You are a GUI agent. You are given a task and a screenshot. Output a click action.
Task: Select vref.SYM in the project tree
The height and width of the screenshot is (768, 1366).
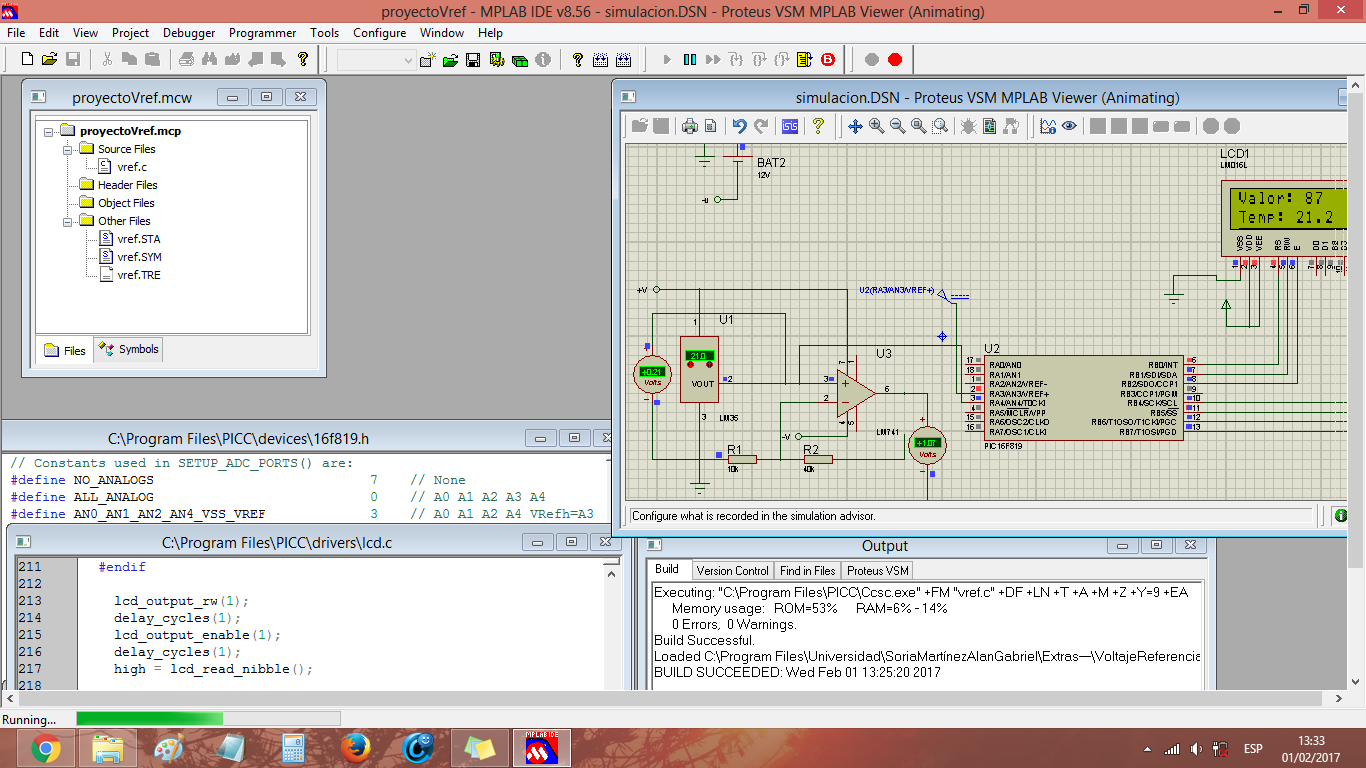(x=139, y=257)
